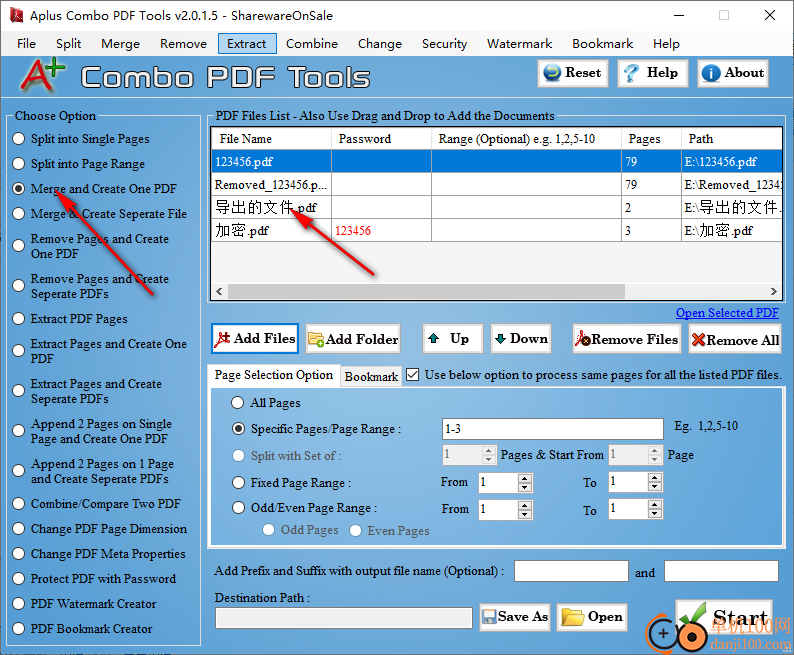The image size is (794, 655).
Task: Click the output file name prefix field
Action: [x=571, y=571]
